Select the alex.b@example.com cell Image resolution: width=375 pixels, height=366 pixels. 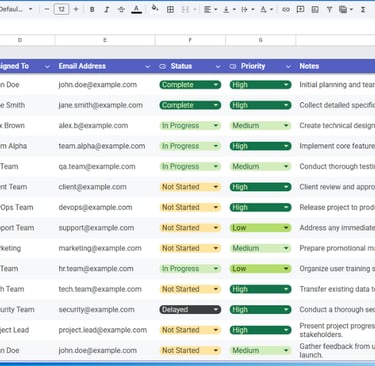pyautogui.click(x=105, y=126)
